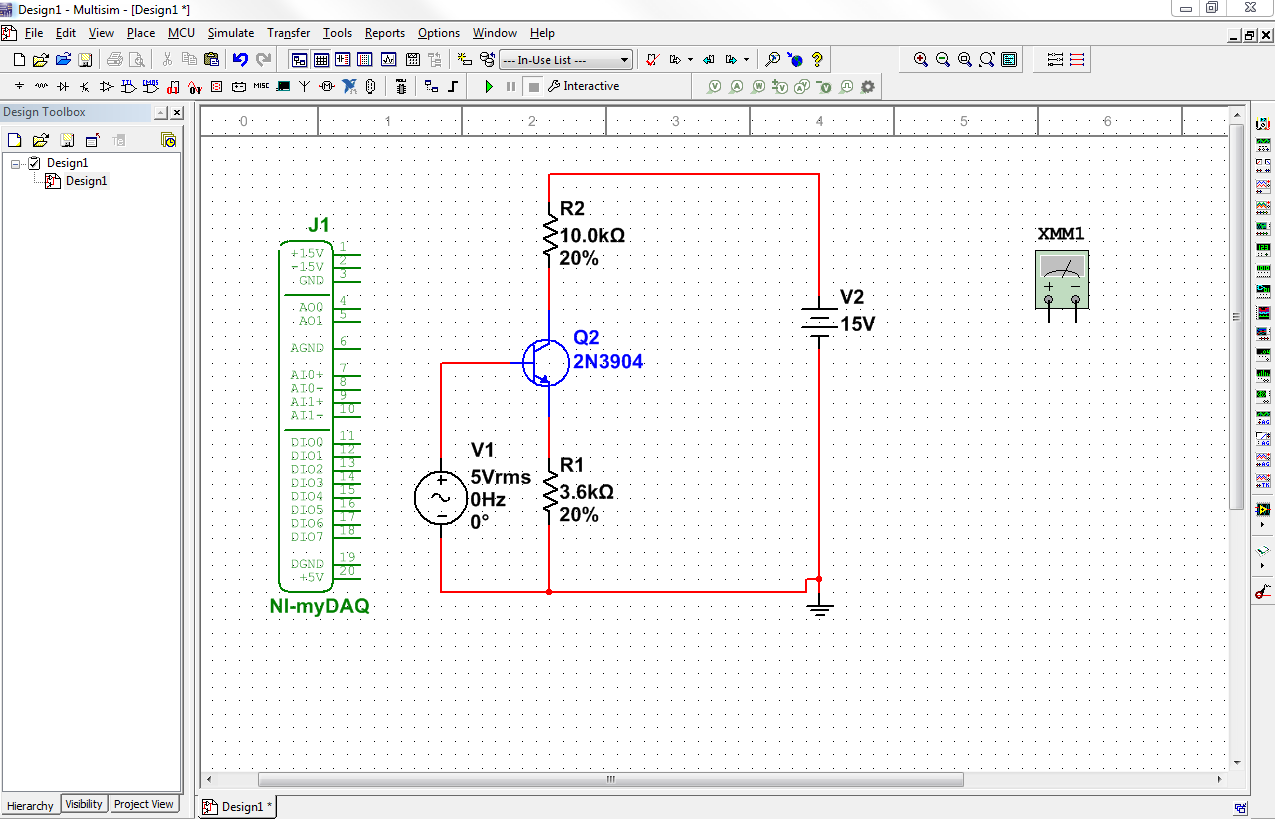This screenshot has width=1275, height=819.
Task: Stop the simulation
Action: (533, 86)
